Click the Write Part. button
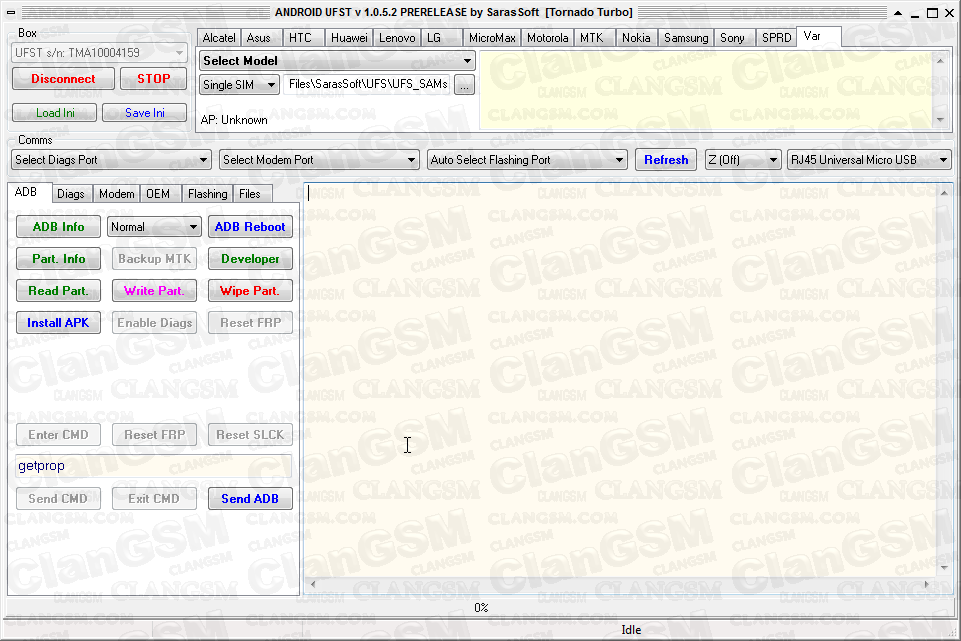961x641 pixels. point(154,290)
